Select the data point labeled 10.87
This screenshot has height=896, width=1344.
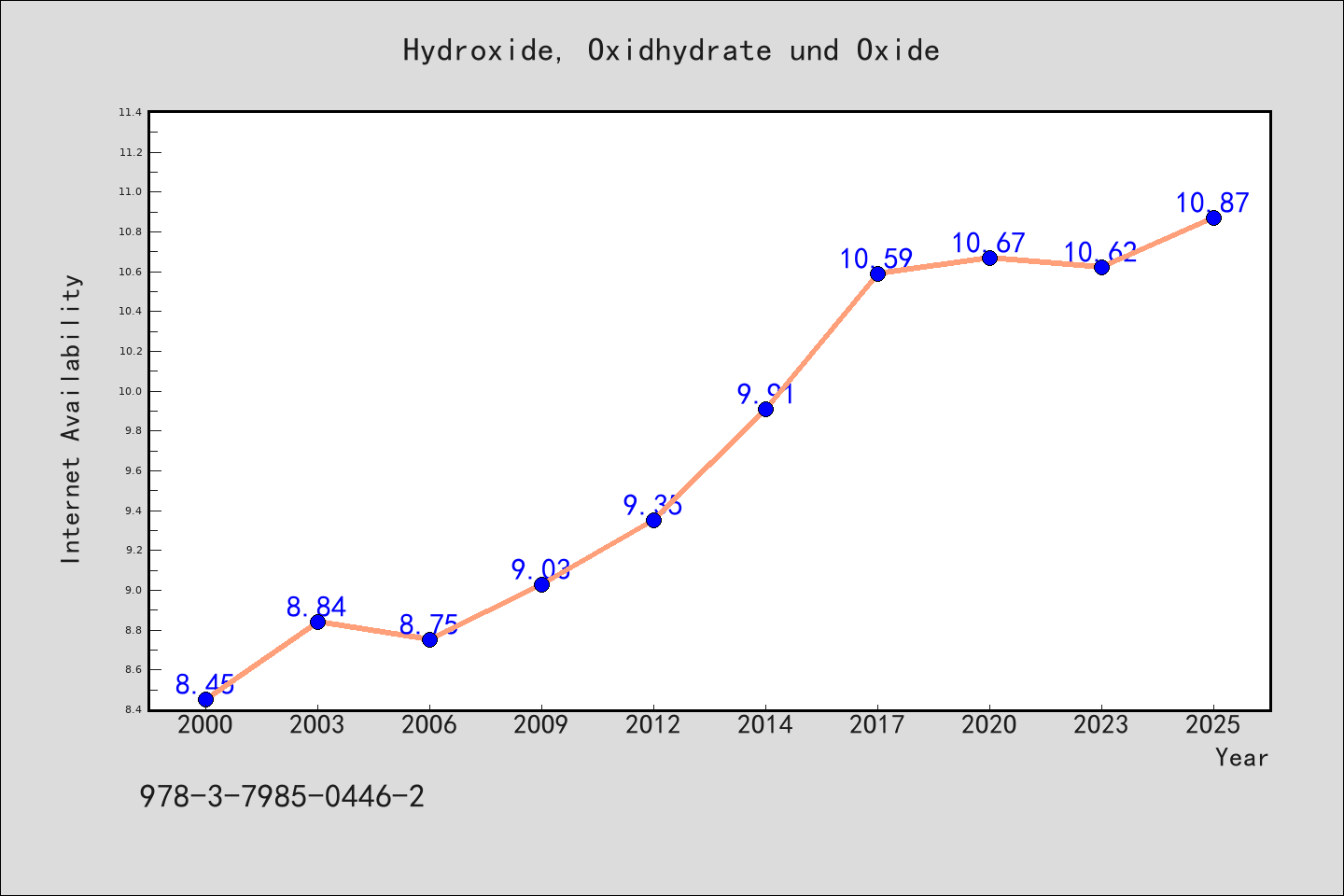pos(1213,217)
